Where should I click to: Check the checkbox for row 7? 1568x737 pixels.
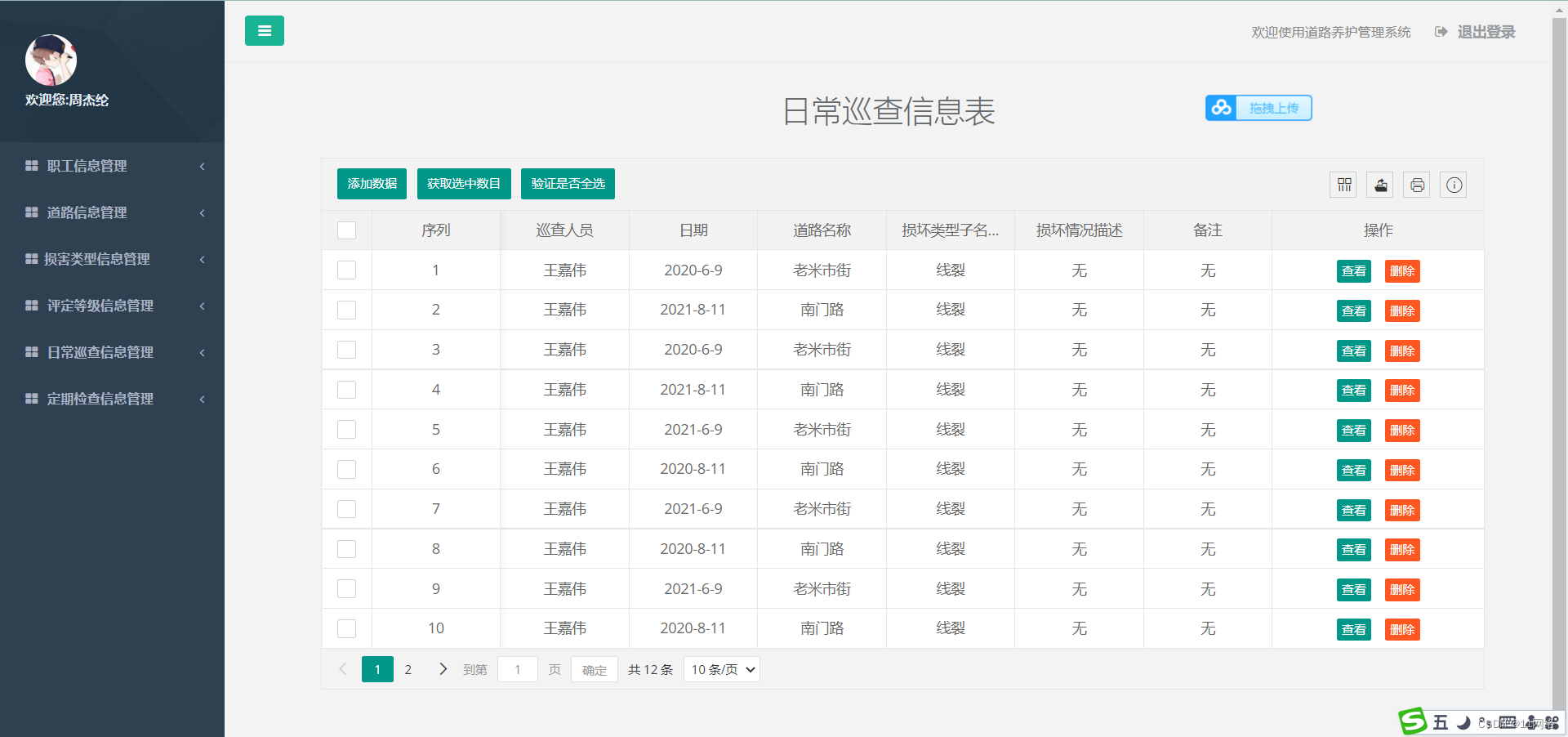(347, 509)
